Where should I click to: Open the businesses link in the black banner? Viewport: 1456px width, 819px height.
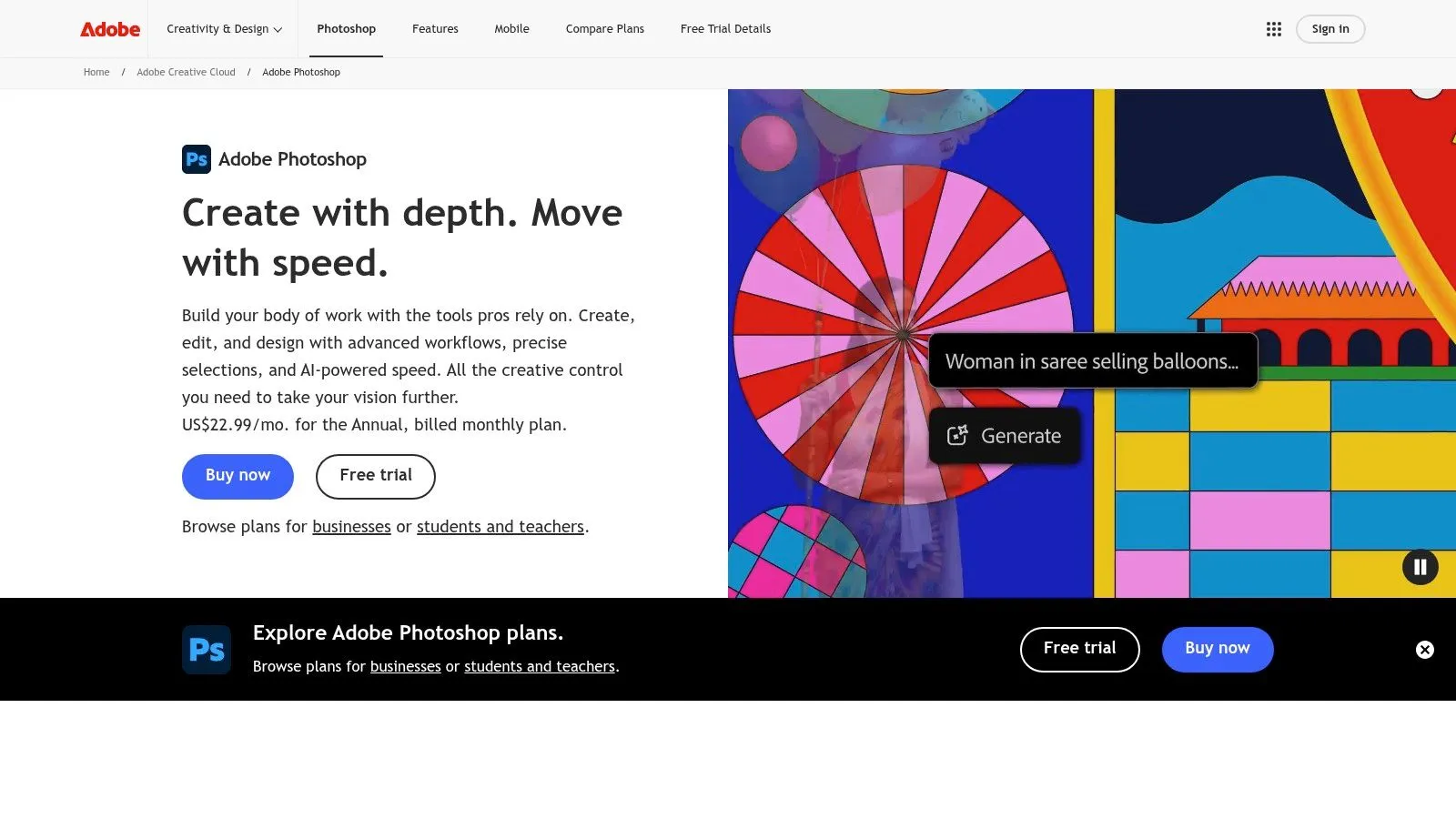(405, 667)
